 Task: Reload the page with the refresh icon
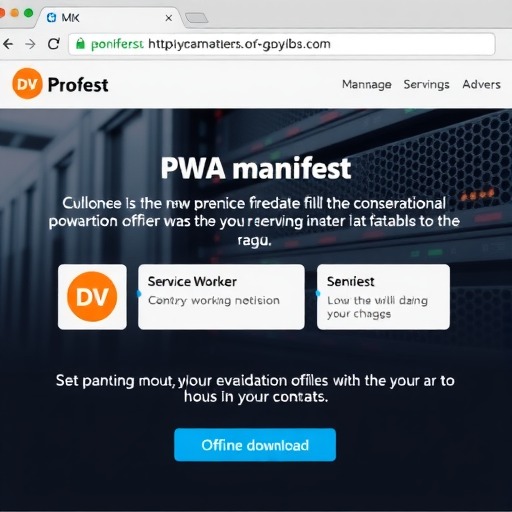pyautogui.click(x=53, y=44)
